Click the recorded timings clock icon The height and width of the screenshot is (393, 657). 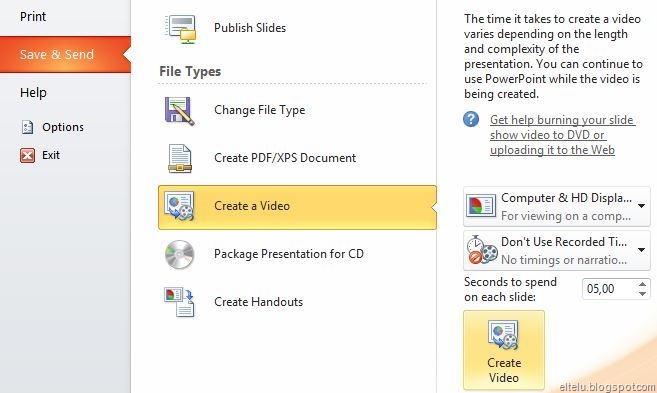pos(481,250)
